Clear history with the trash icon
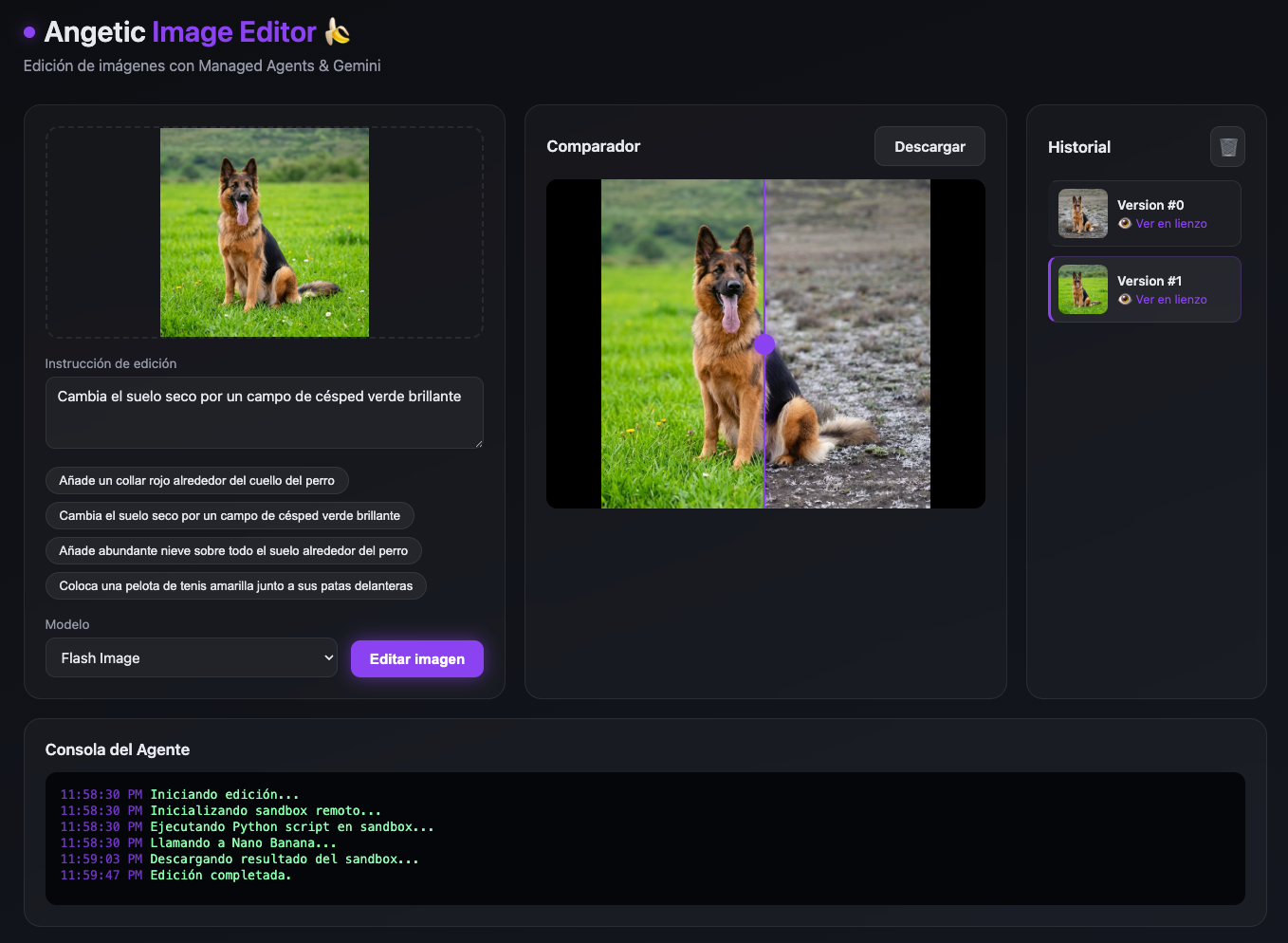 coord(1227,147)
